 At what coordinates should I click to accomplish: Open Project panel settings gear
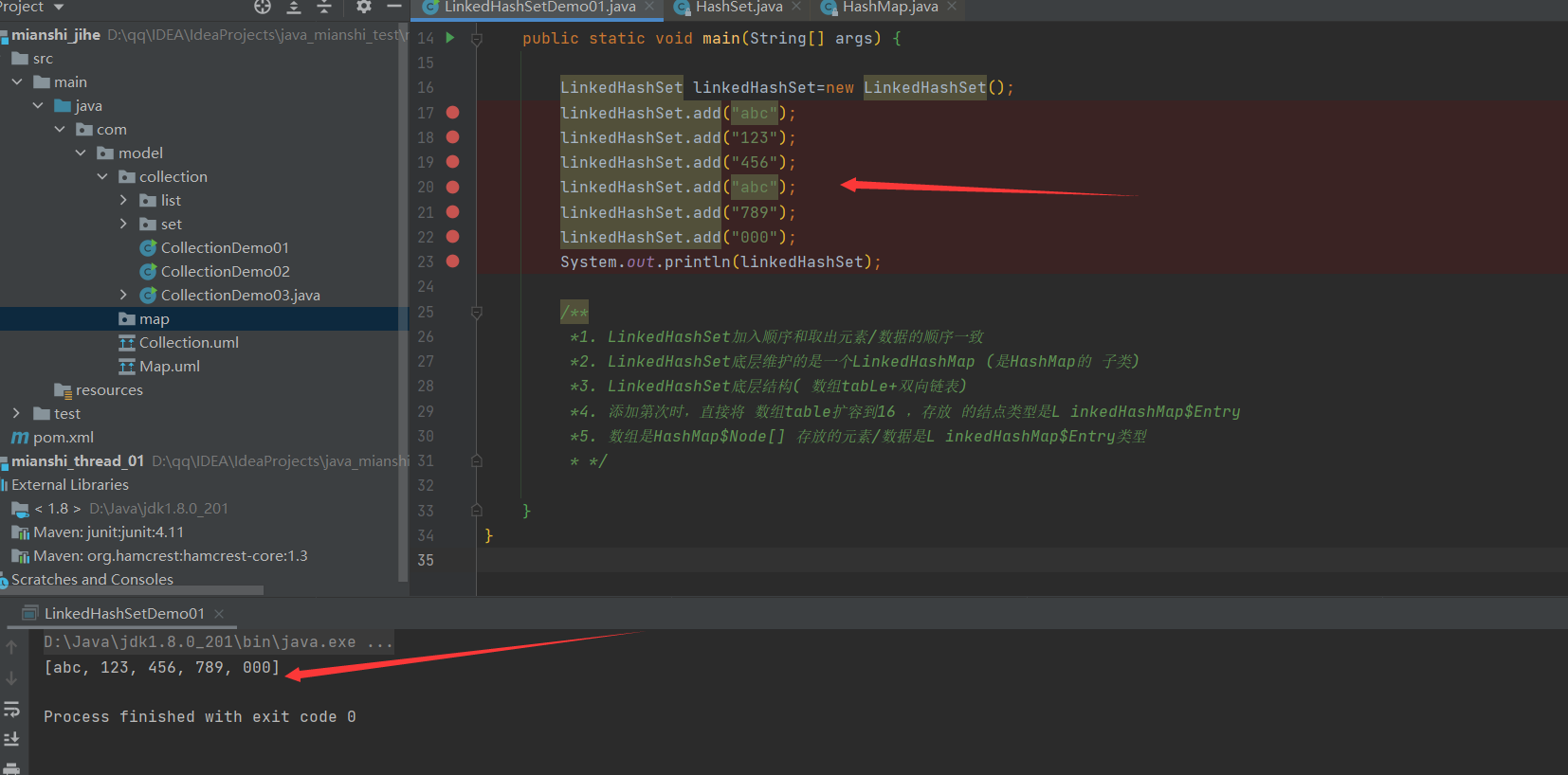364,7
